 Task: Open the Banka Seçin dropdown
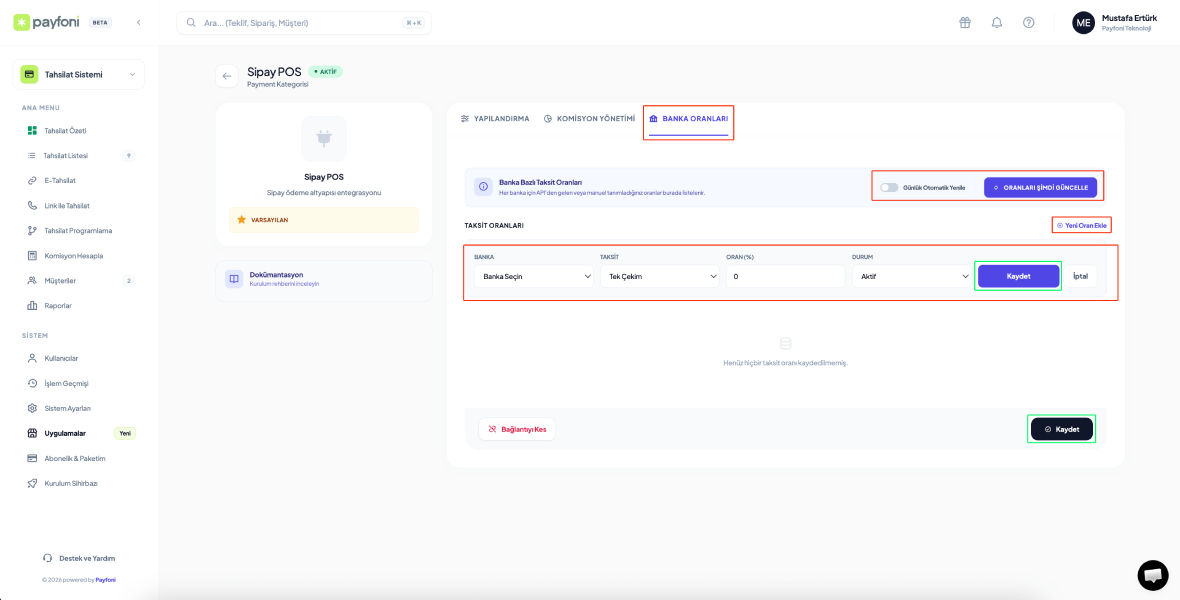tap(533, 276)
